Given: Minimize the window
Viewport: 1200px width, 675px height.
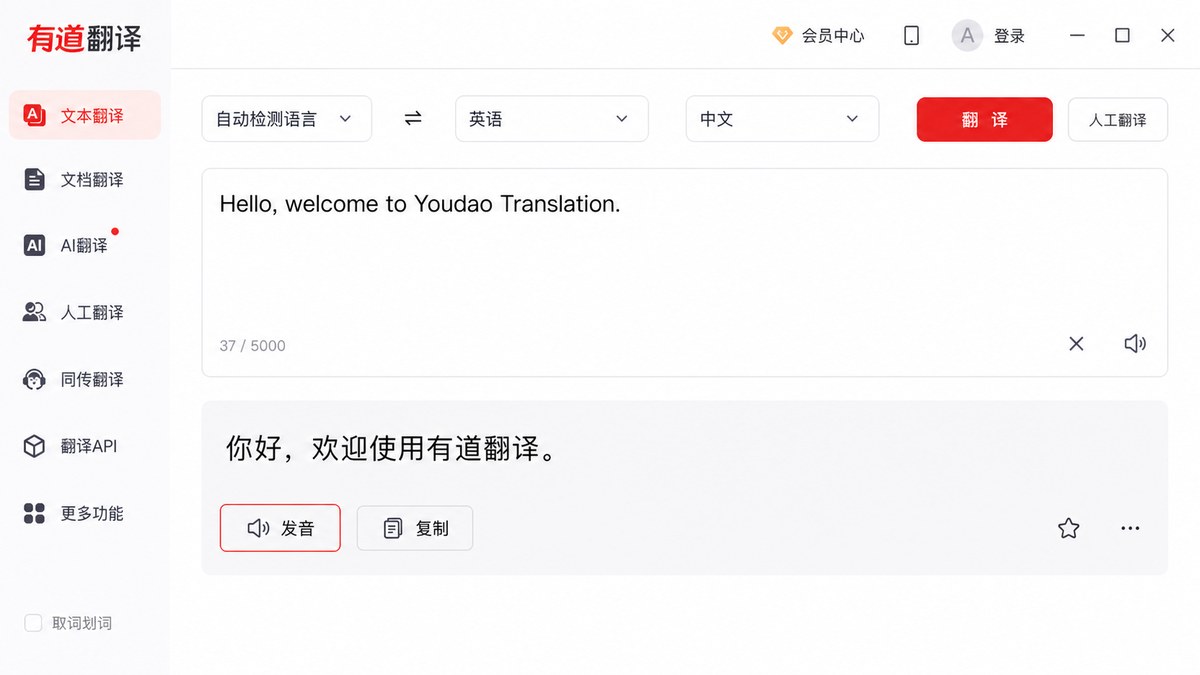Looking at the screenshot, I should click(1077, 35).
